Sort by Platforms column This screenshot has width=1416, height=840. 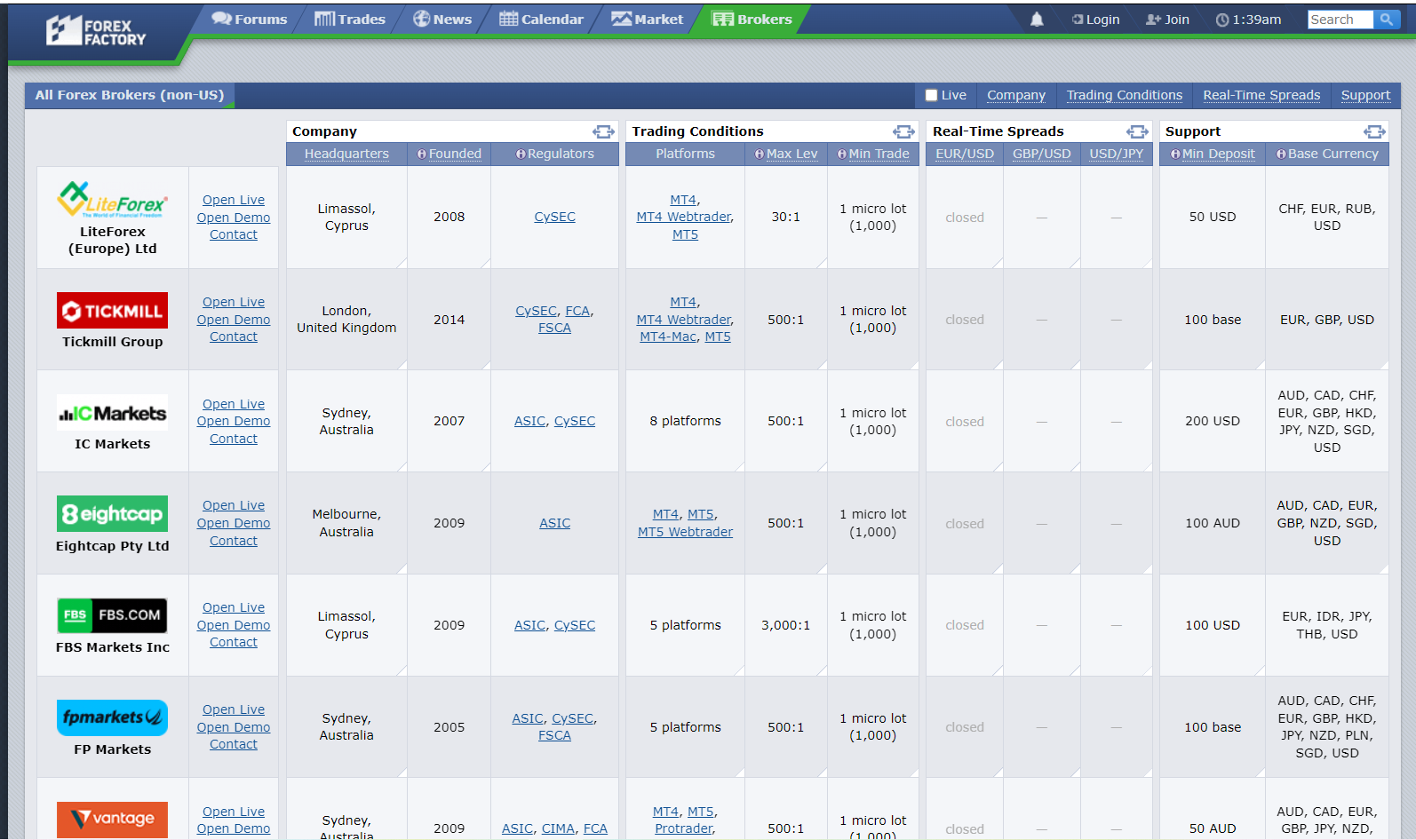coord(685,154)
